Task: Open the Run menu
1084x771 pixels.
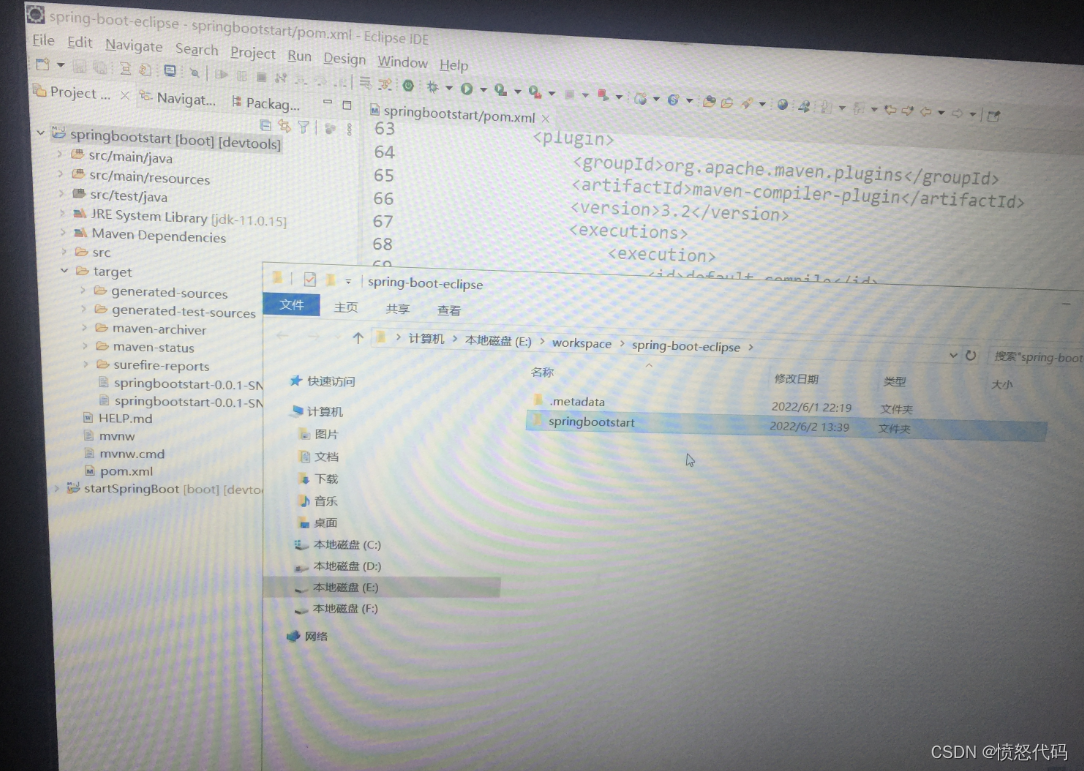Action: [x=299, y=55]
